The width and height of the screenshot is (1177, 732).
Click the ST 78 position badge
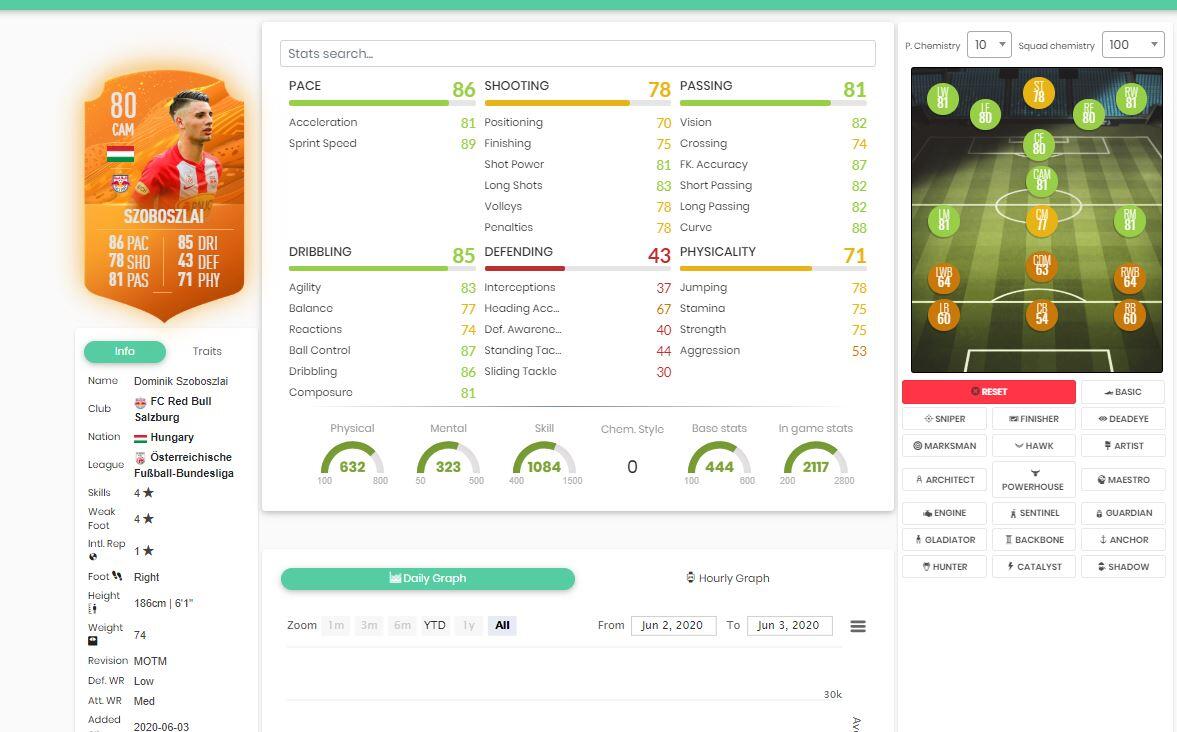coord(1039,93)
